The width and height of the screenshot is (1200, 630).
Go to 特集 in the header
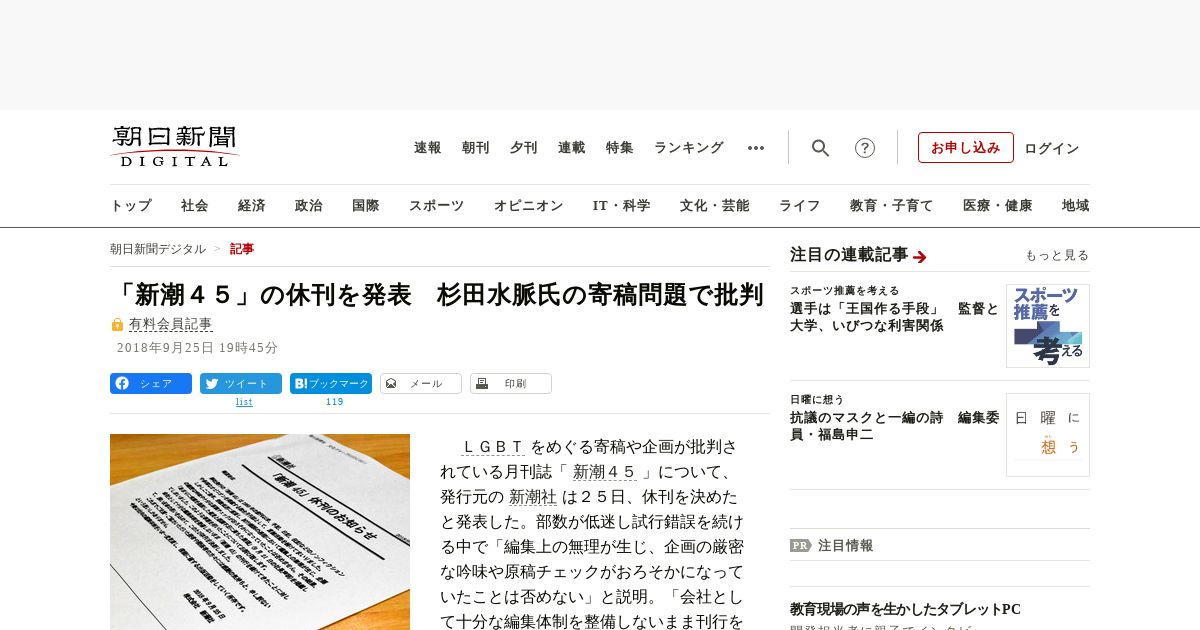coord(620,148)
